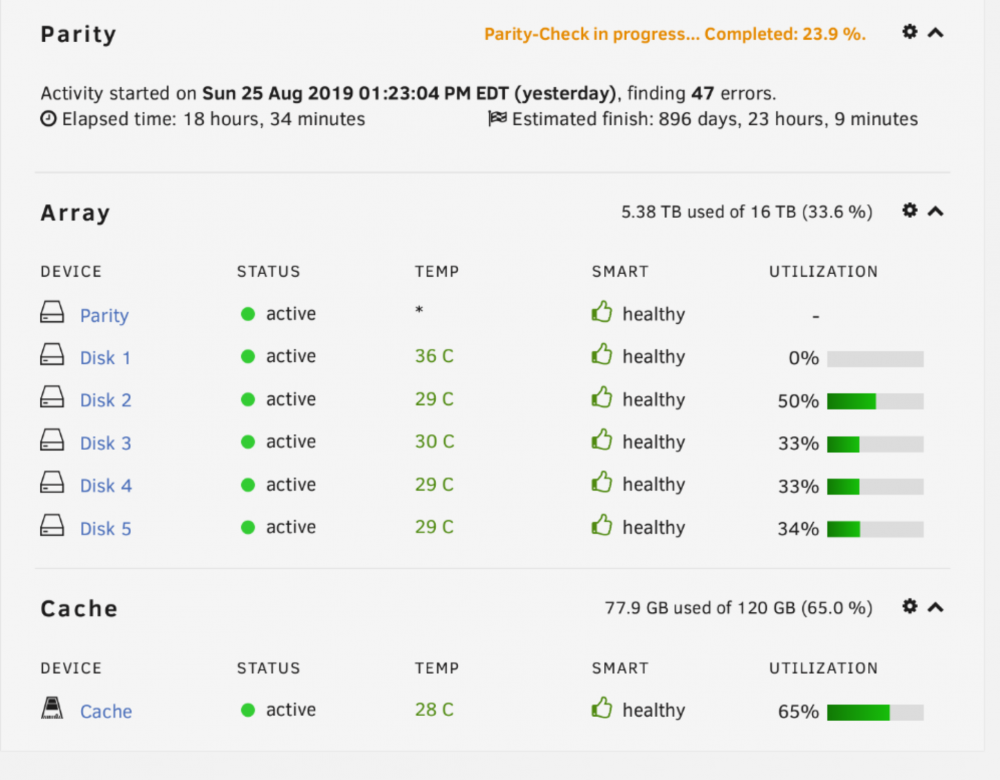
Task: Click Cache SMART healthy thumbs-up icon
Action: coord(601,708)
